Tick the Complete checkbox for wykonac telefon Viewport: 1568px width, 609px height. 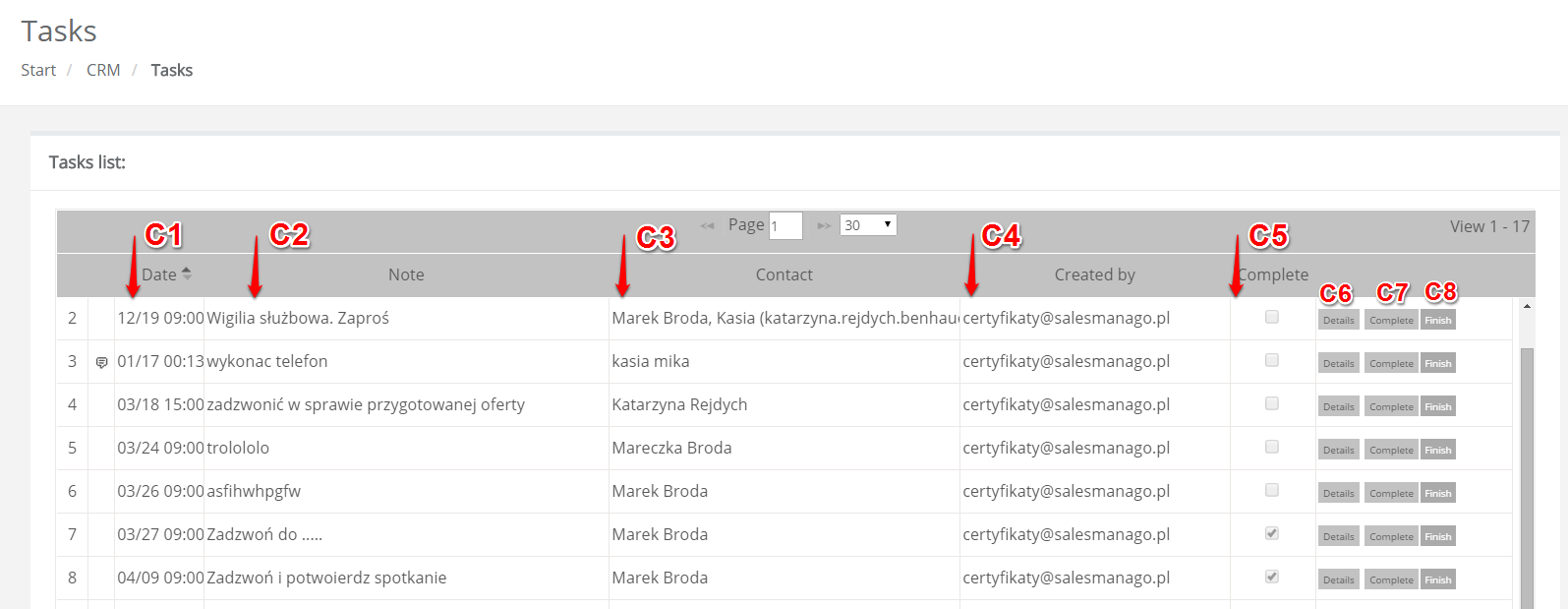coord(1272,360)
